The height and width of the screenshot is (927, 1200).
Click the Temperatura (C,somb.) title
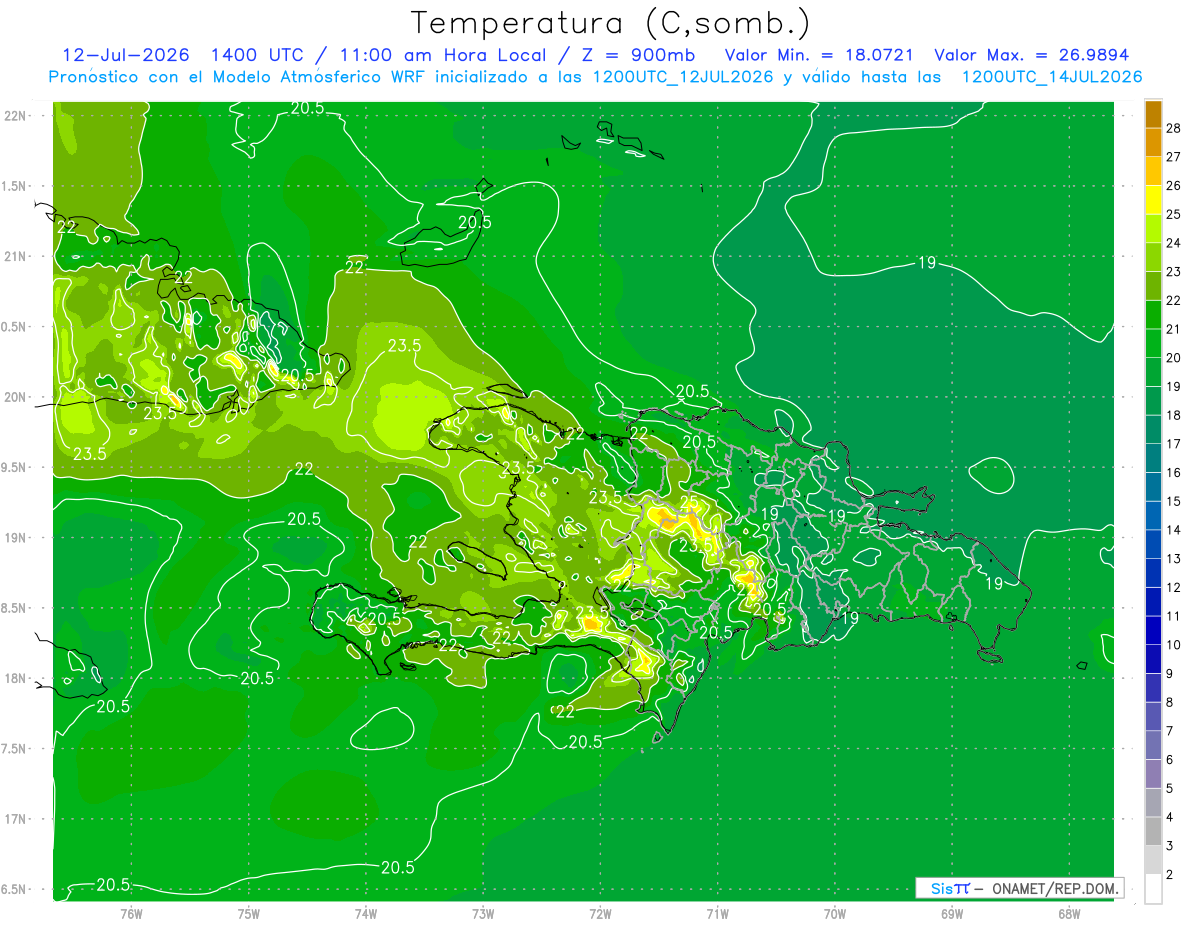(611, 23)
